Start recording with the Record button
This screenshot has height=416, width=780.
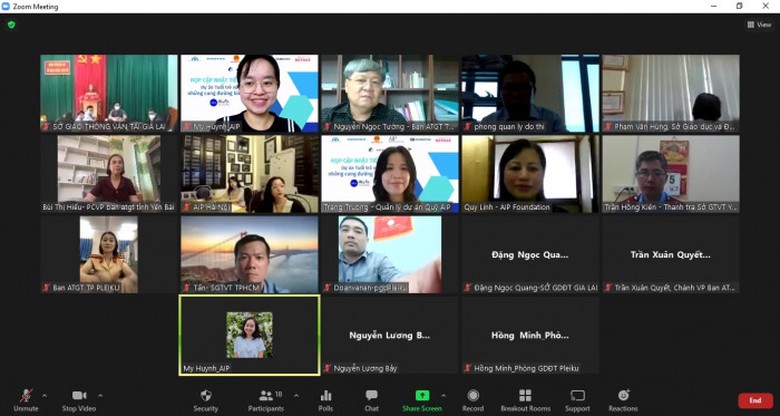pyautogui.click(x=473, y=399)
